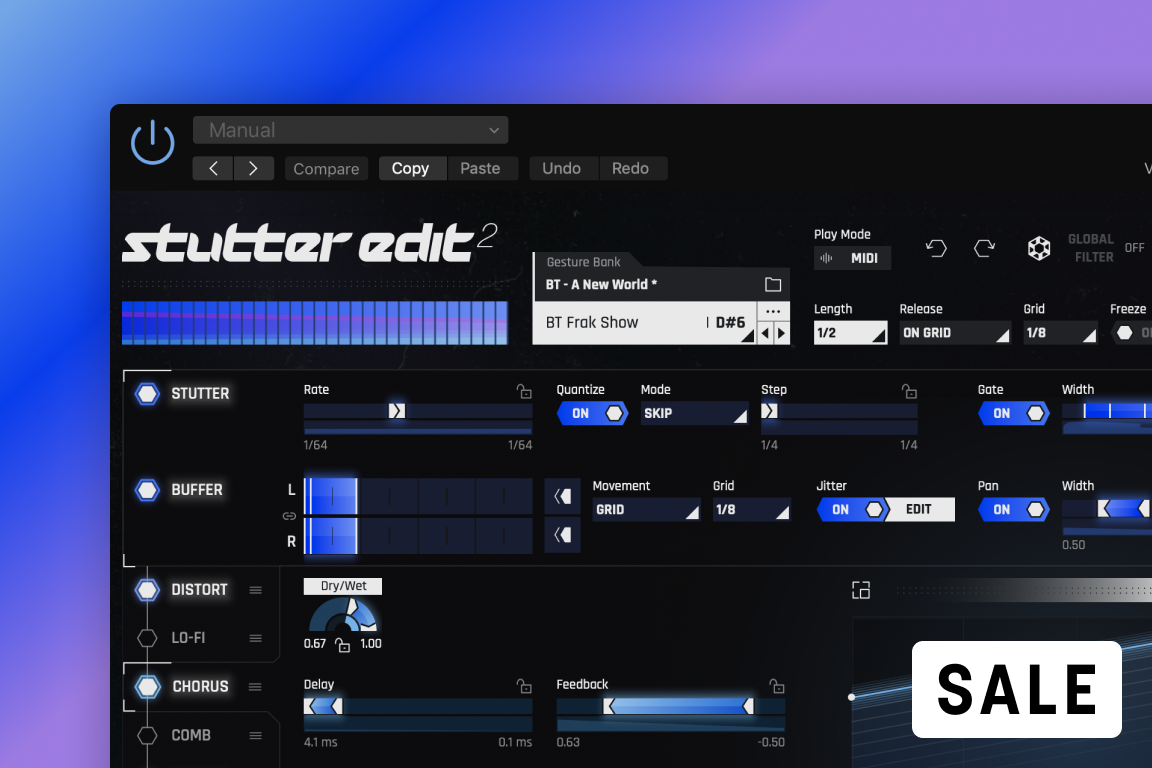
Task: Toggle the Rate lock icon
Action: (x=524, y=391)
